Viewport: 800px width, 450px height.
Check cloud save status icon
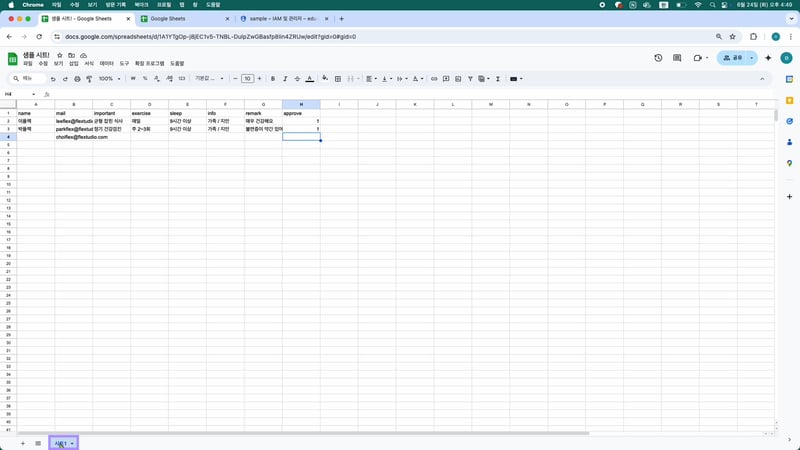click(x=84, y=55)
